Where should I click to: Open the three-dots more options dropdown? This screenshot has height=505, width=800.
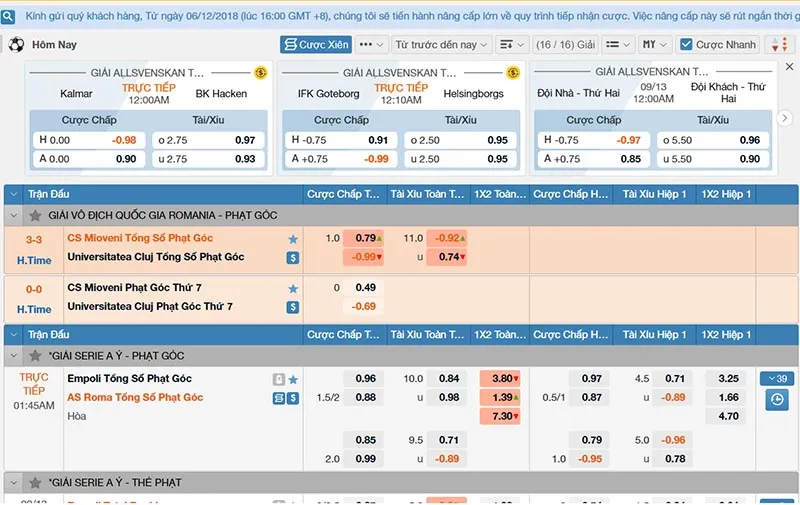coord(370,45)
